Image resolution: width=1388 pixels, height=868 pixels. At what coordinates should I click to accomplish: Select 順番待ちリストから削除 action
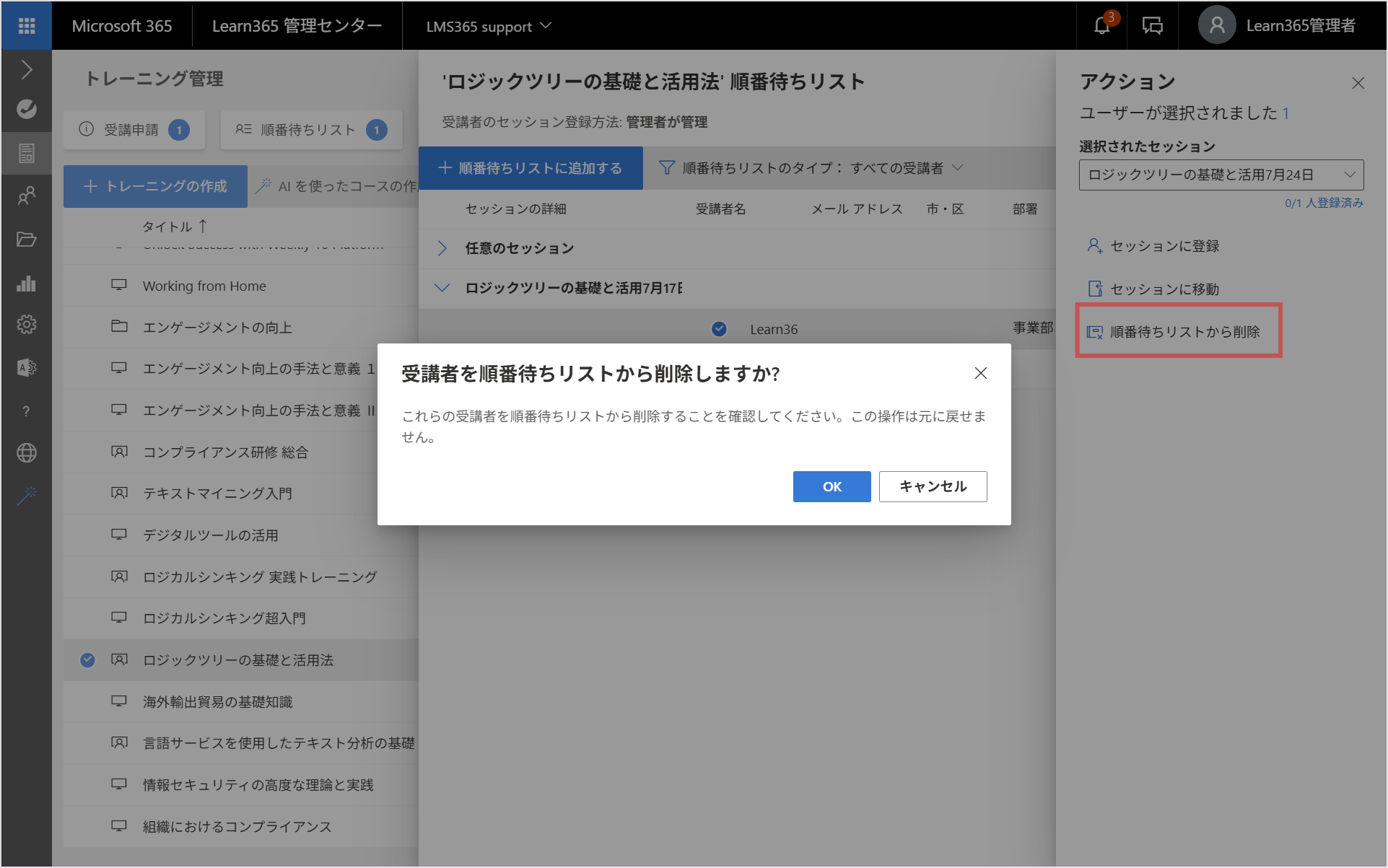click(x=1178, y=331)
